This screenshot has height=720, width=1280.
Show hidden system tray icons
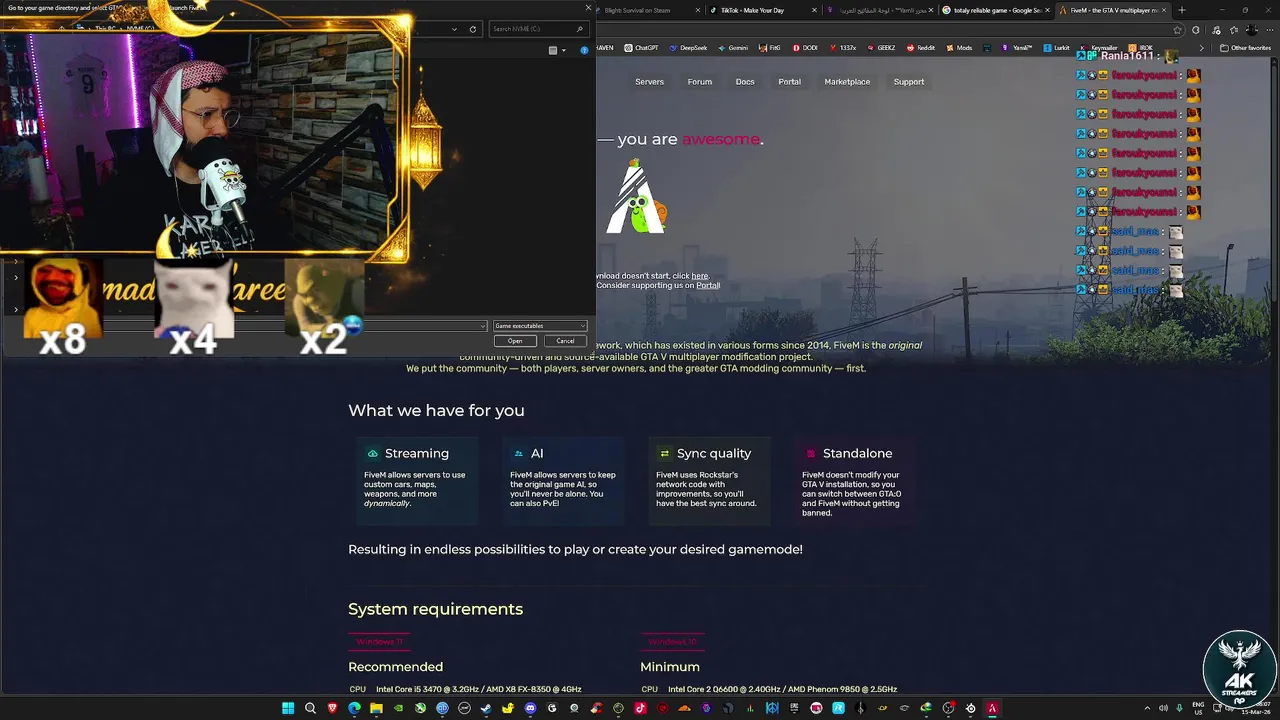1147,709
